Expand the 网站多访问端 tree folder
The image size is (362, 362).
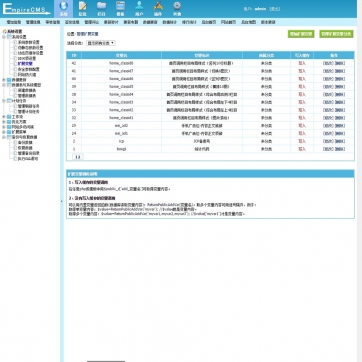click(4, 127)
